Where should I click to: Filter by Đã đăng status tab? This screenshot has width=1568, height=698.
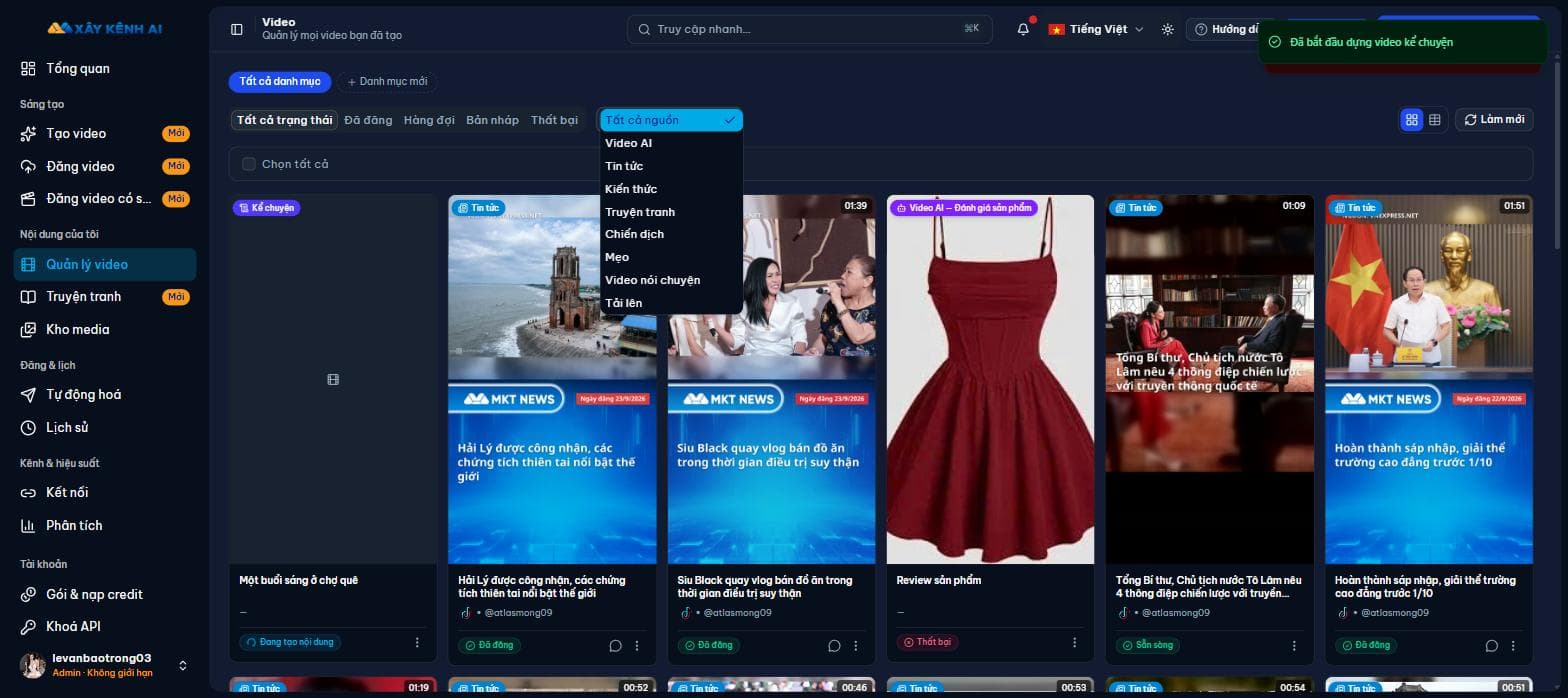tap(368, 120)
